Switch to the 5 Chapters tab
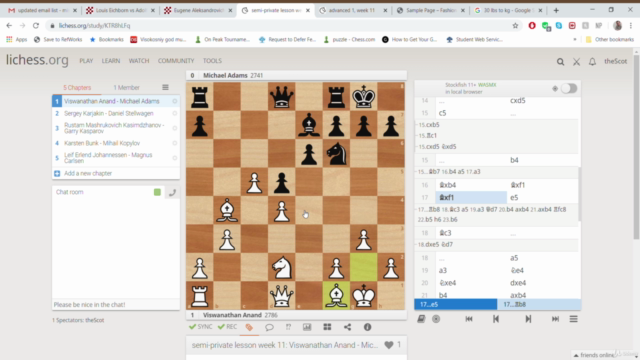The width and height of the screenshot is (640, 360). click(77, 88)
